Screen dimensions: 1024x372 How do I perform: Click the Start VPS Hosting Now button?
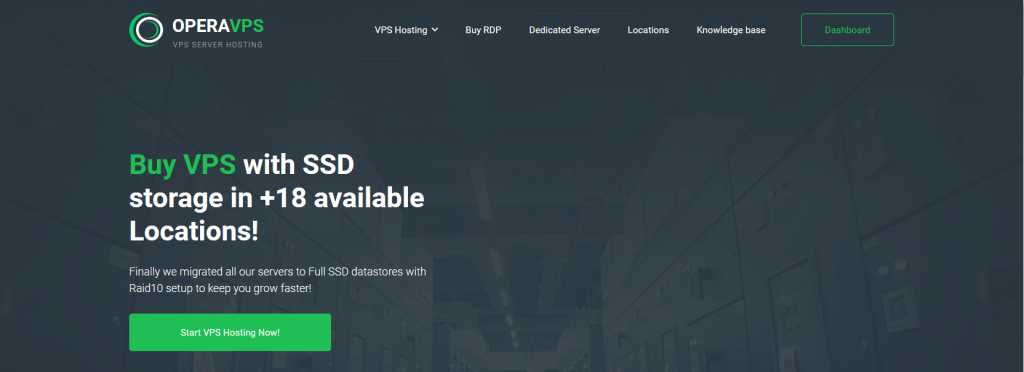tap(230, 332)
